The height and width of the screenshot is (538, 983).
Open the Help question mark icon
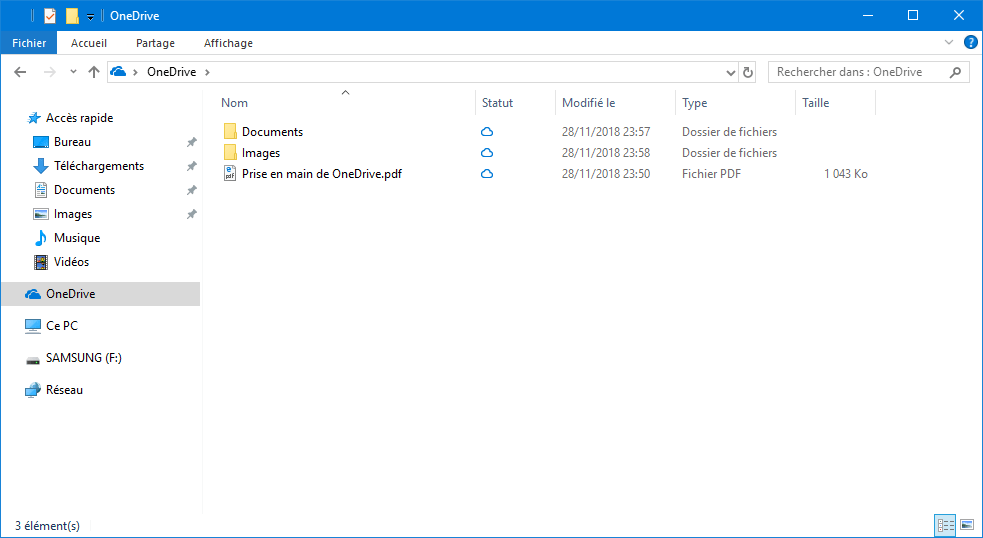click(x=970, y=42)
